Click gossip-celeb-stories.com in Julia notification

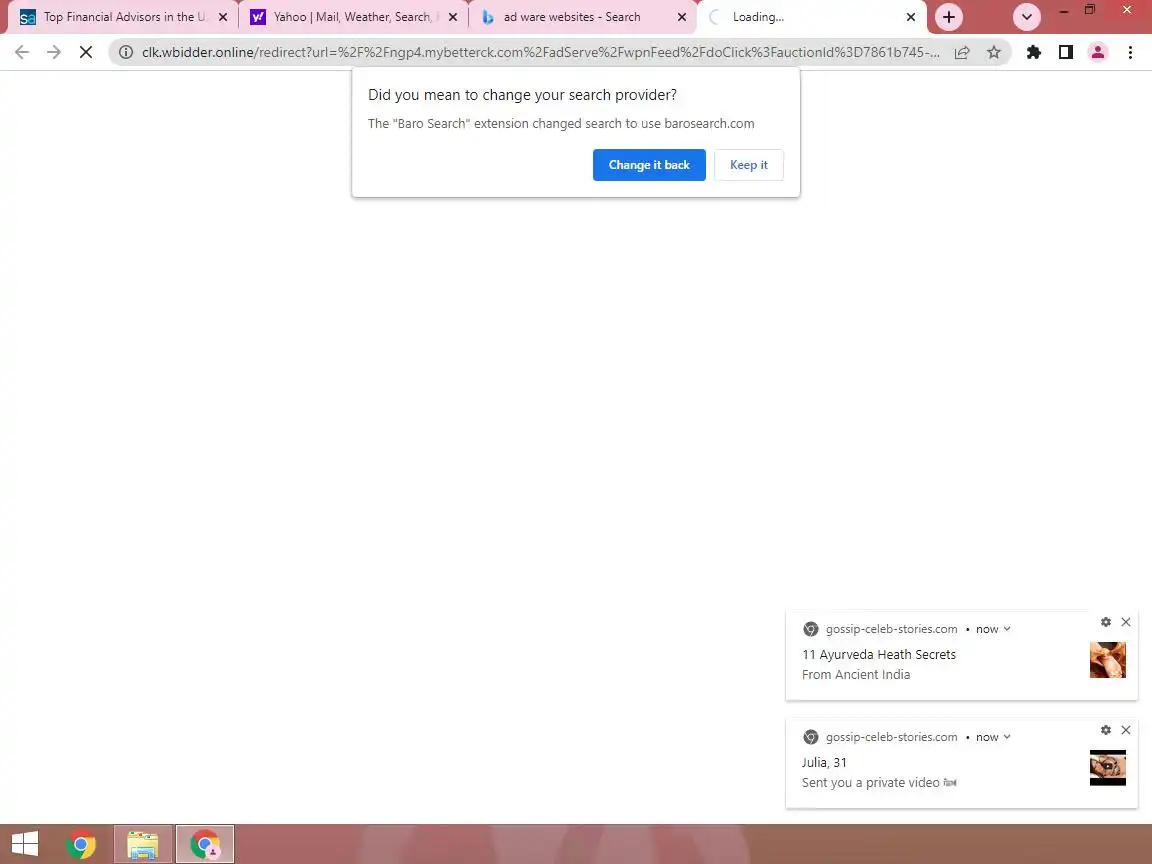[891, 737]
